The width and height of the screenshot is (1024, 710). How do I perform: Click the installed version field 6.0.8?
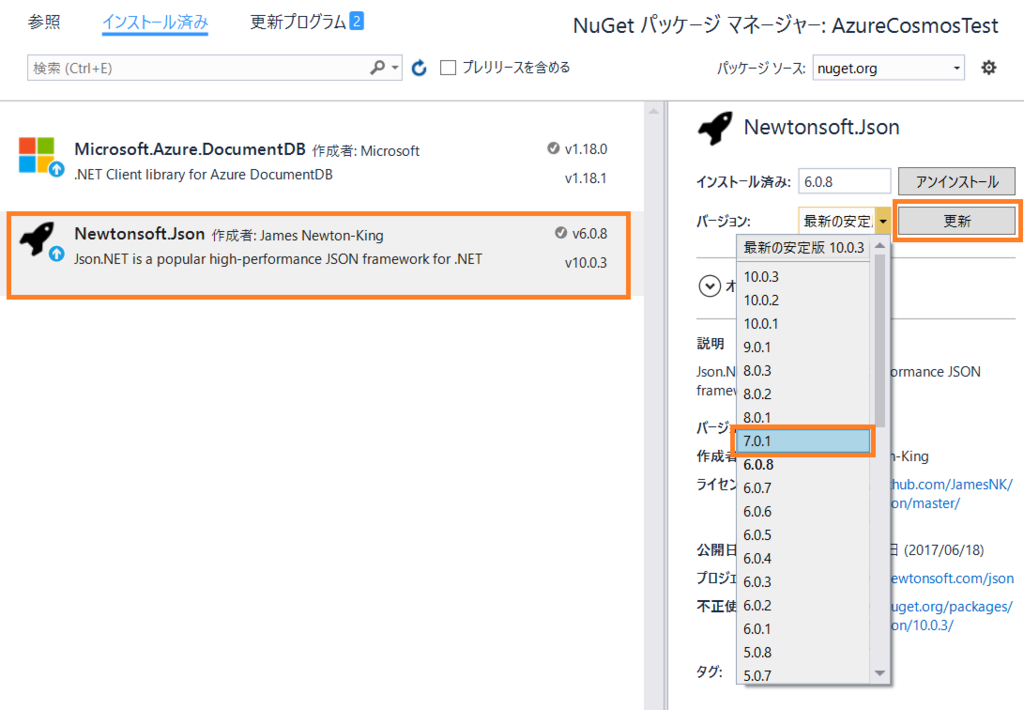pyautogui.click(x=844, y=182)
